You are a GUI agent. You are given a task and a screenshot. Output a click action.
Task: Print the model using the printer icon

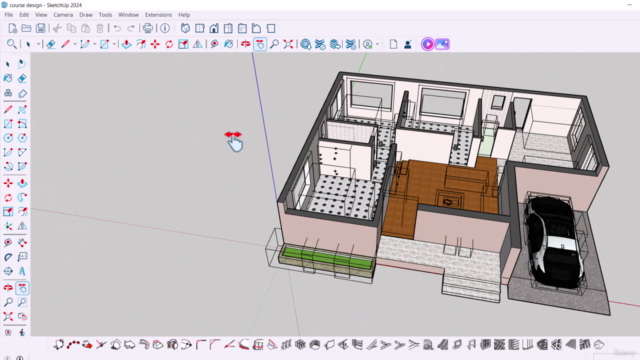(x=148, y=28)
